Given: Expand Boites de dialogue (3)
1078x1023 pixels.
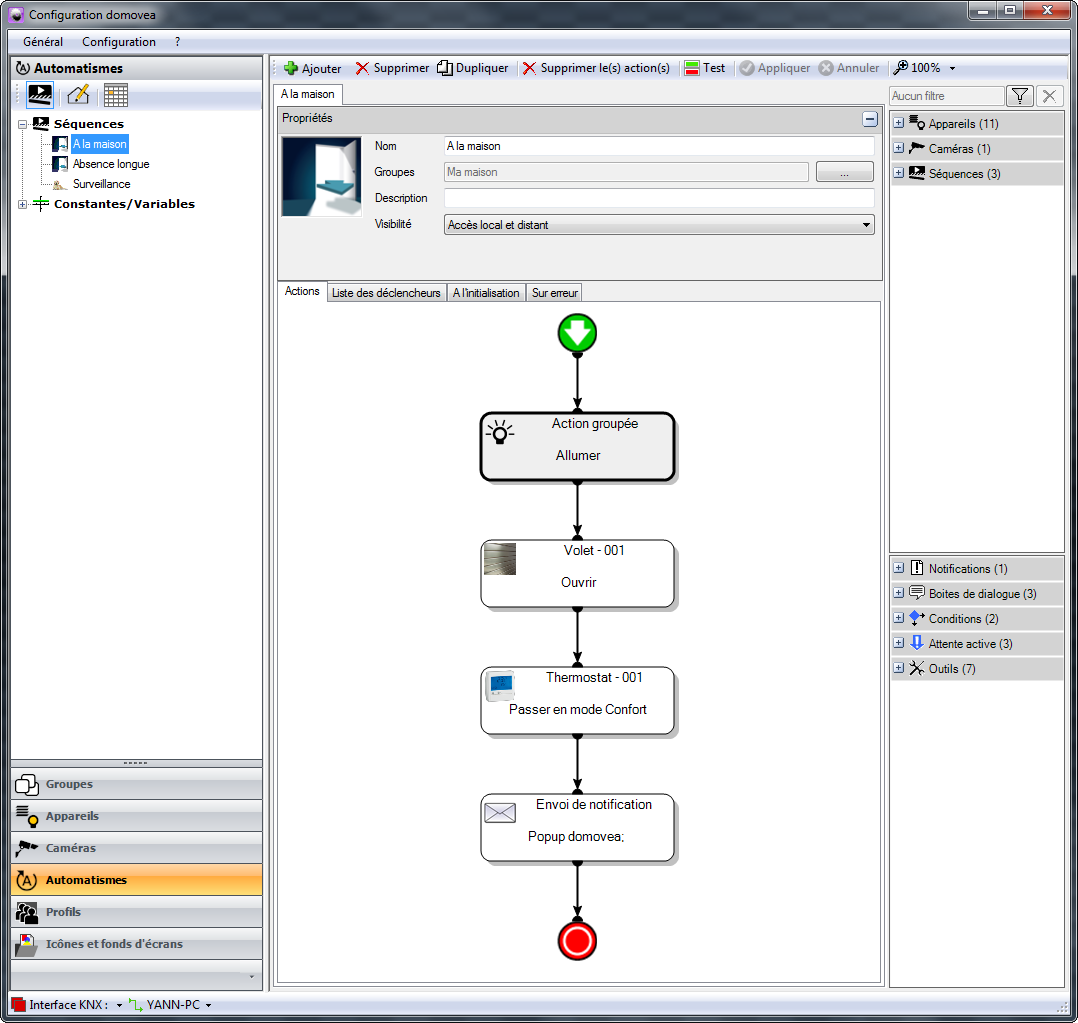Looking at the screenshot, I should pos(899,593).
